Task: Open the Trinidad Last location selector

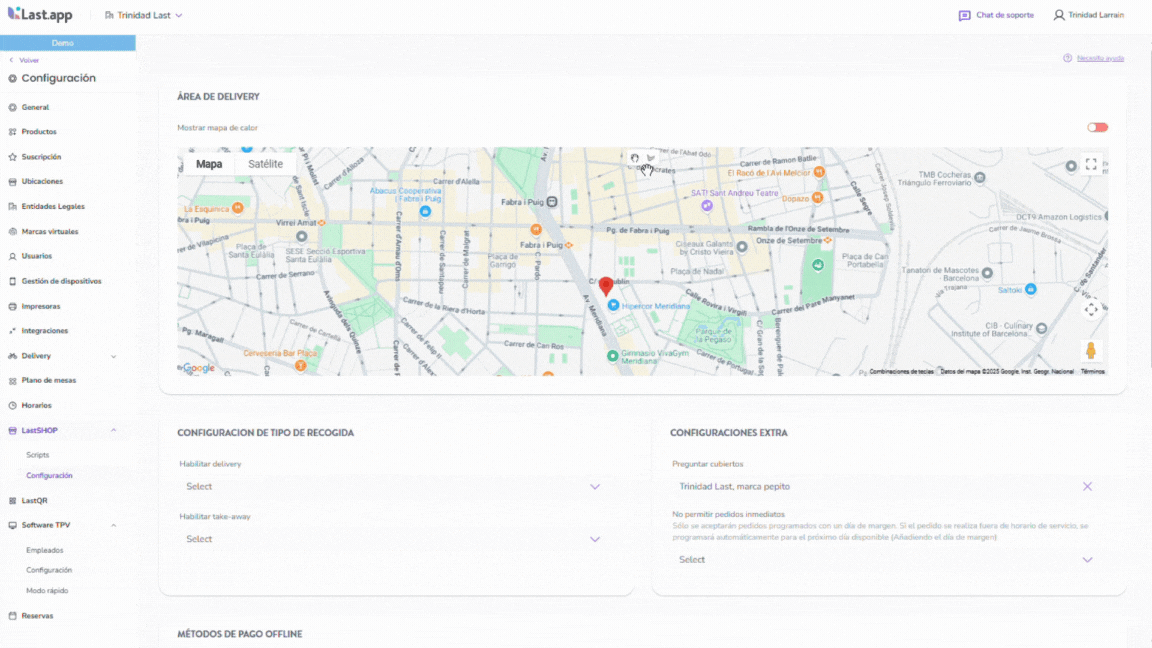Action: 143,16
